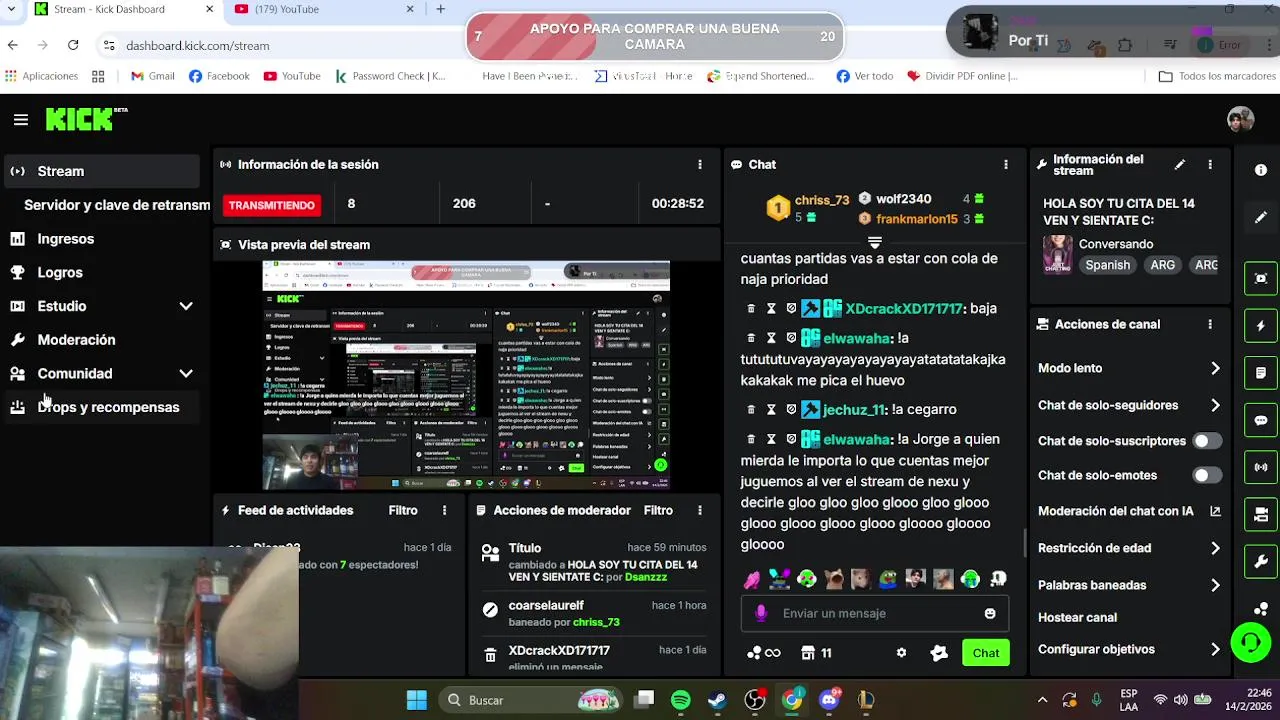The image size is (1280, 720).
Task: Expand Chat de solo-seguidores options
Action: pos(1215,405)
